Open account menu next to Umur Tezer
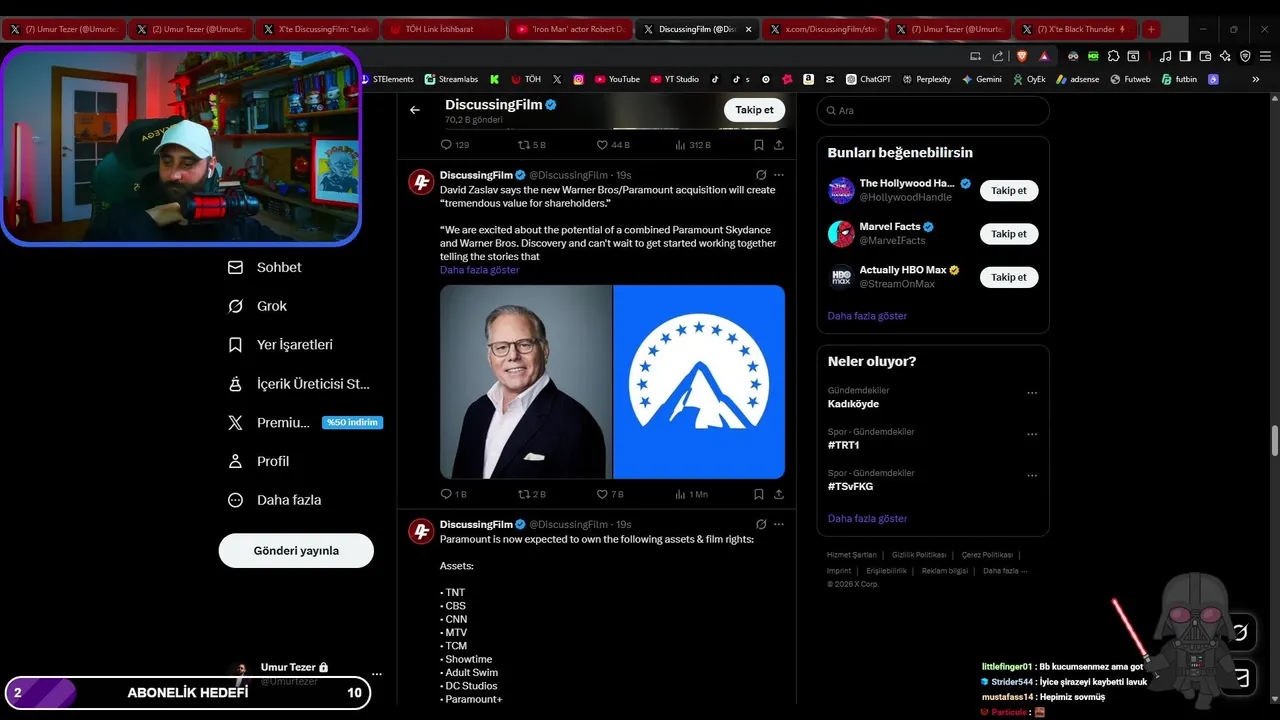This screenshot has width=1280, height=720. (377, 674)
